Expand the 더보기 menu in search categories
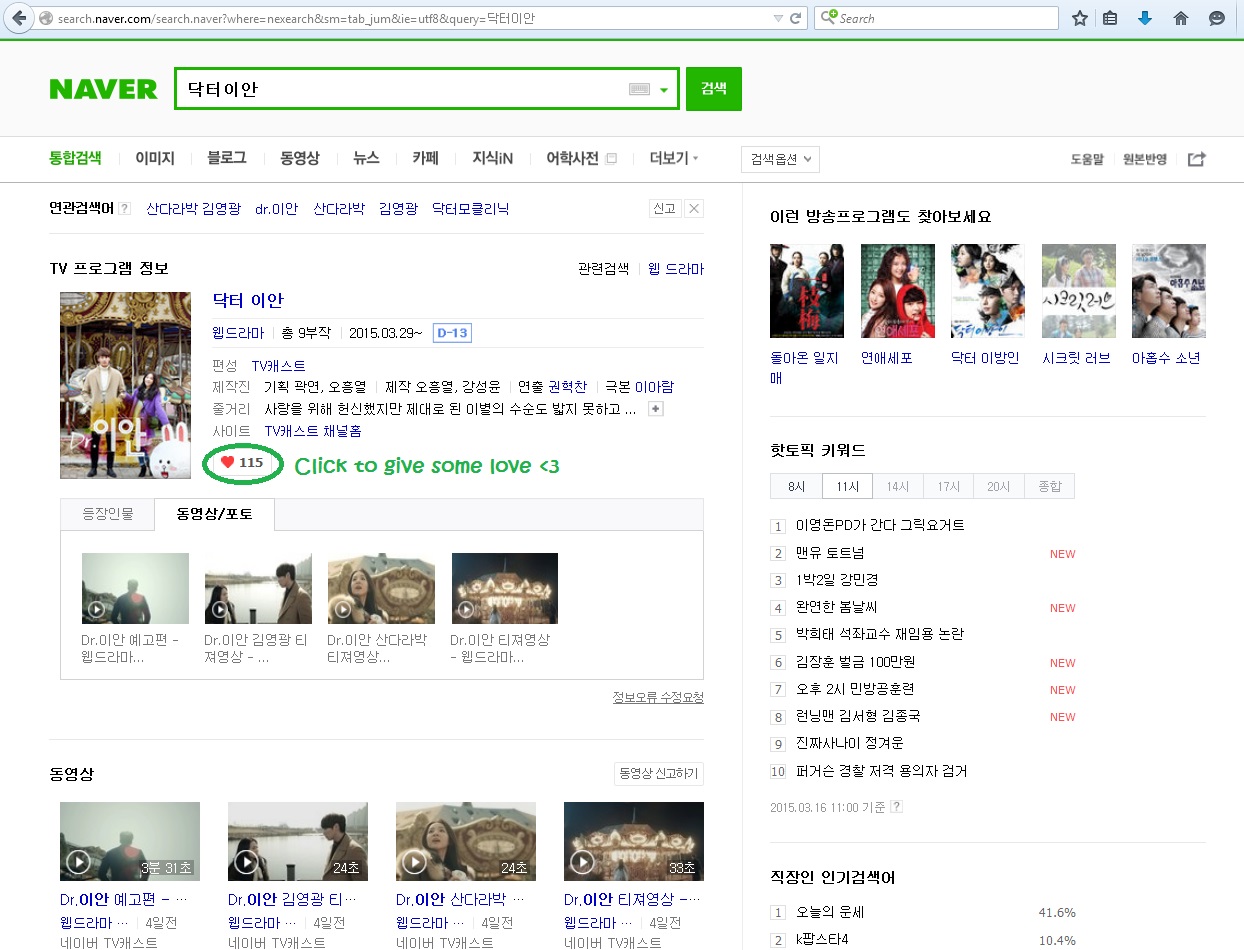The height and width of the screenshot is (950, 1244). click(x=674, y=158)
